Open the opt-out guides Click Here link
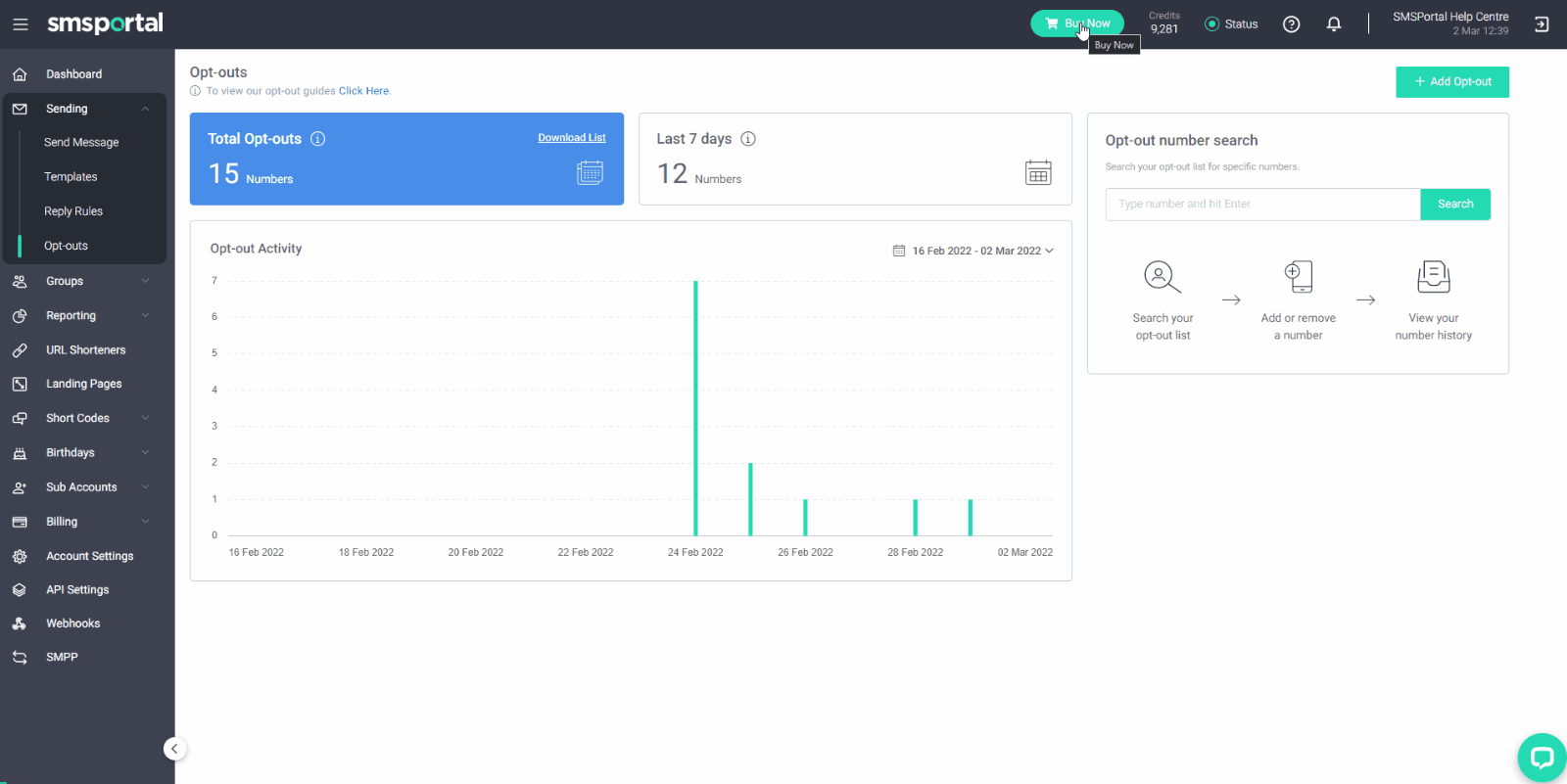The height and width of the screenshot is (784, 1567). (363, 91)
